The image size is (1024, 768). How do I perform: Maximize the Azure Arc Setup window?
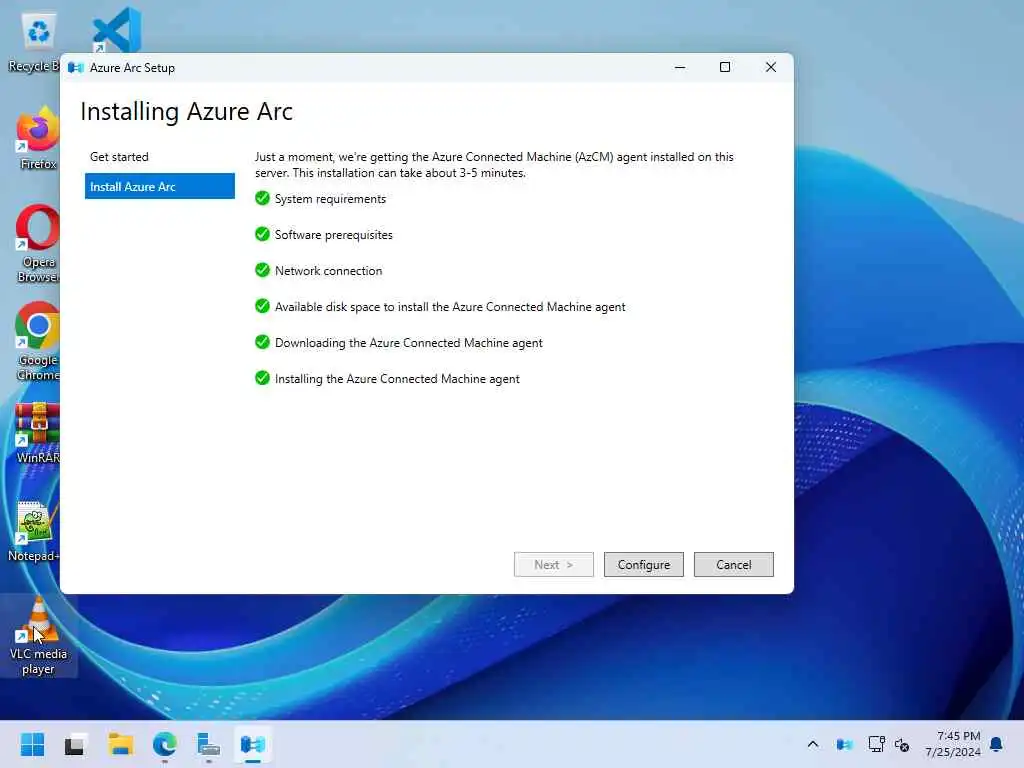pos(725,67)
